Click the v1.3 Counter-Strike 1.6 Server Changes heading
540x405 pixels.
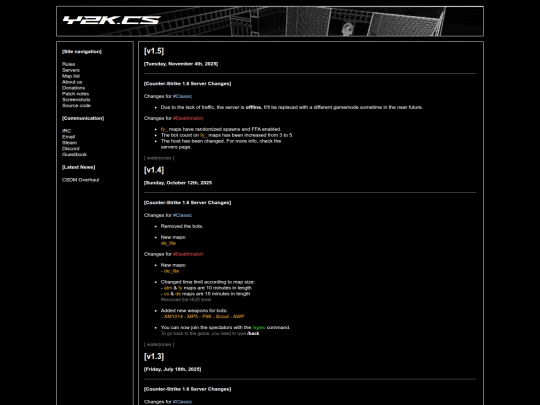187,389
